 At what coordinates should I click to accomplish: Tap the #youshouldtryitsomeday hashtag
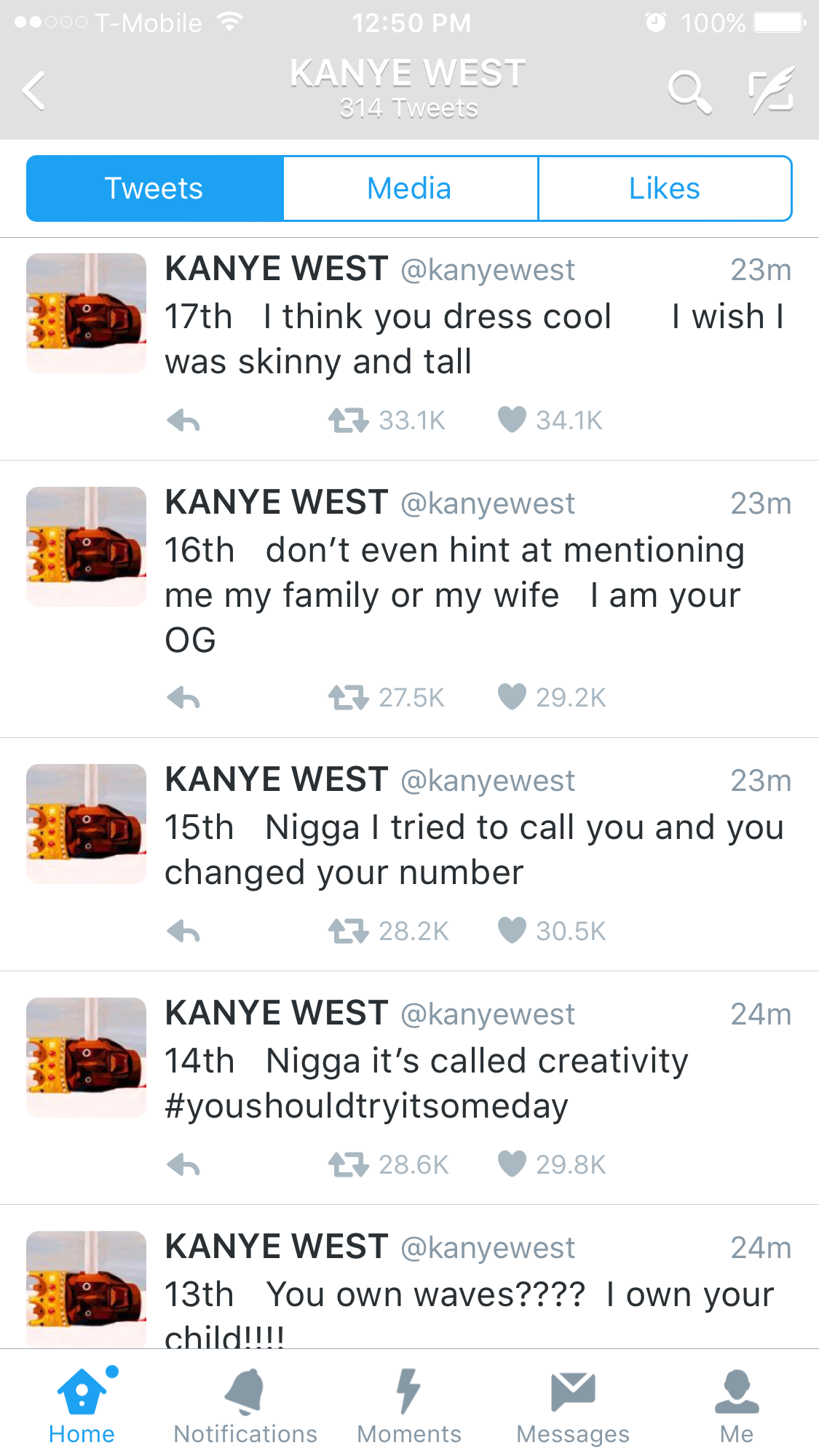[x=366, y=1107]
